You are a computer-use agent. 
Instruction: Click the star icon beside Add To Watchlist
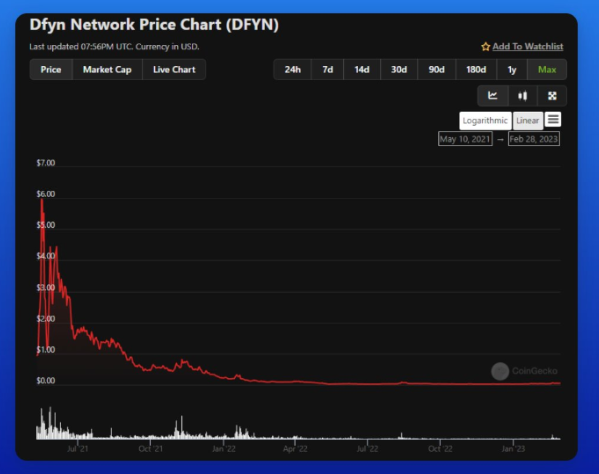tap(486, 47)
